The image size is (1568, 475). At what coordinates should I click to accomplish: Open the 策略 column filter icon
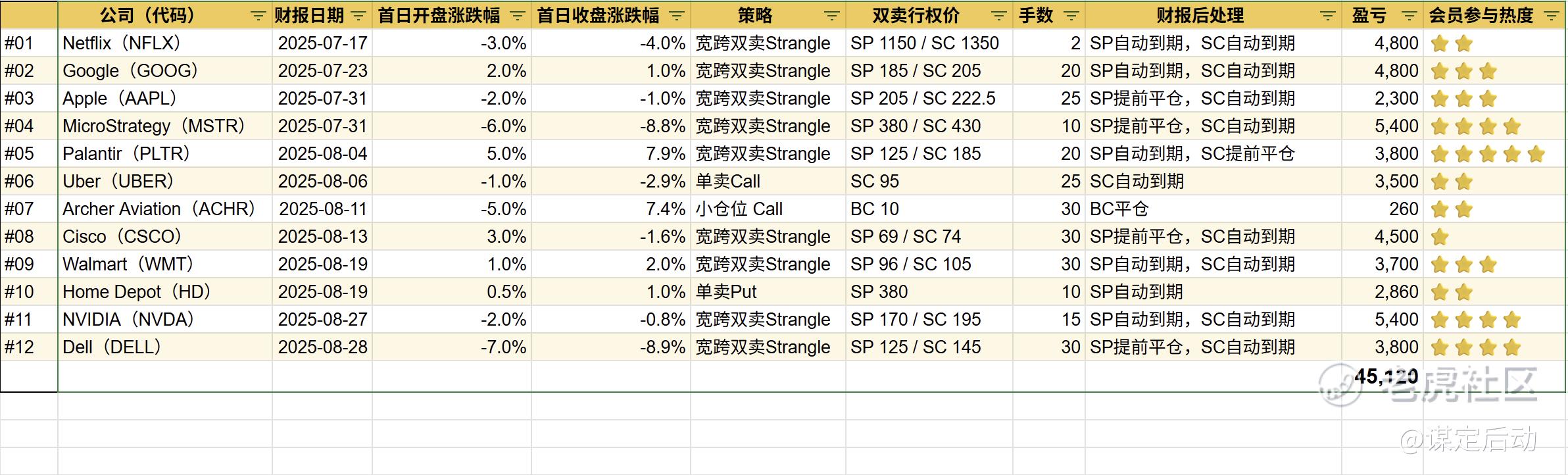832,16
